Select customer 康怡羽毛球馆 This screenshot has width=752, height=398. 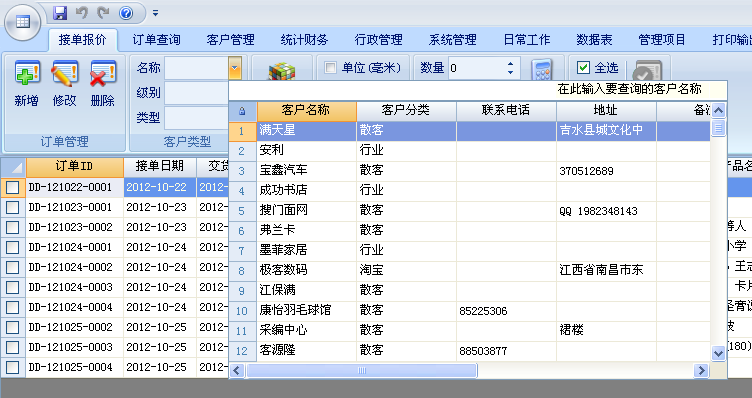(x=483, y=311)
